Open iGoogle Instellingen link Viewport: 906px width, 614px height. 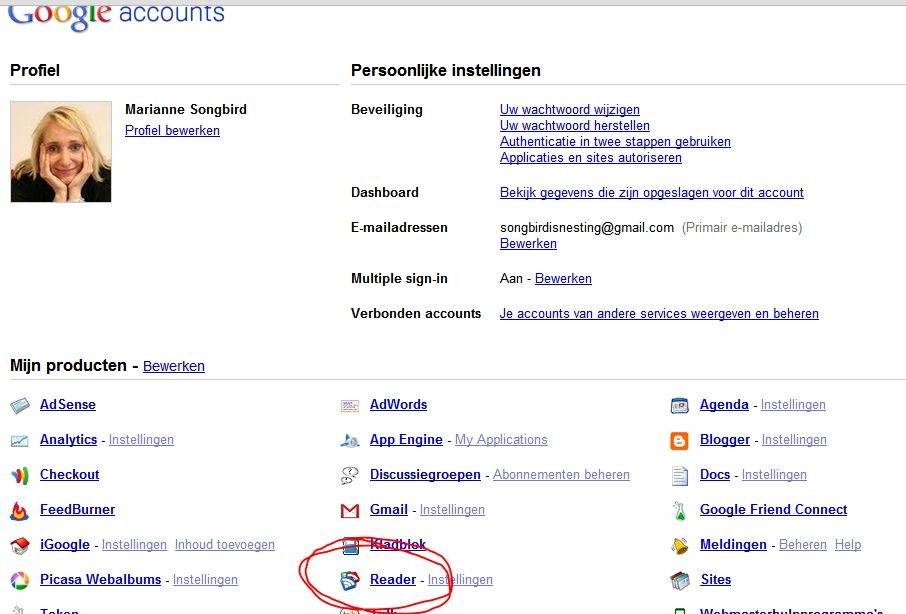[134, 544]
